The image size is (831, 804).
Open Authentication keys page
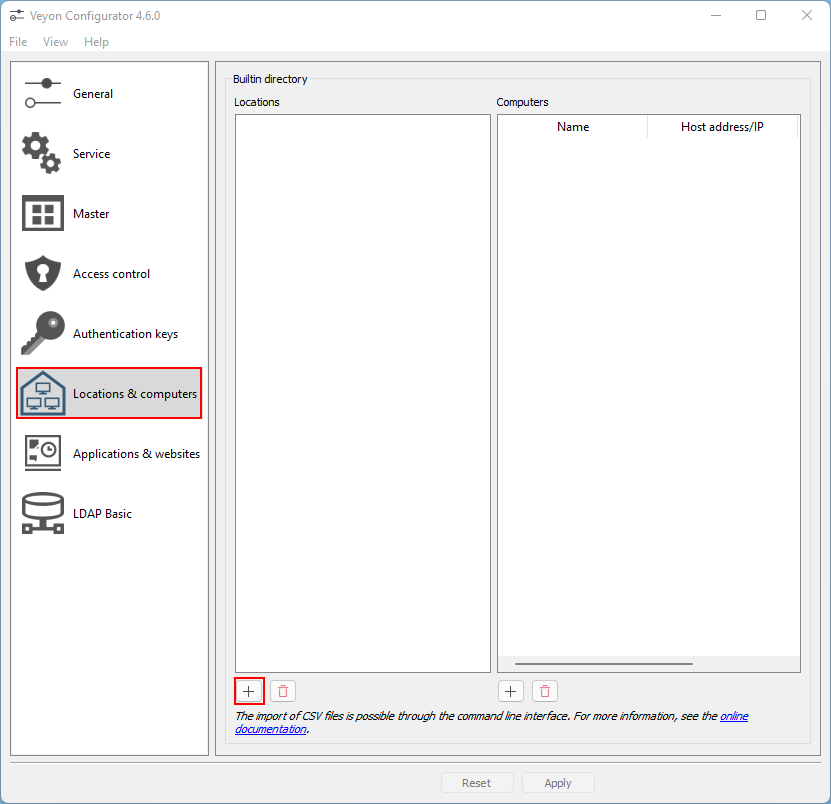(x=125, y=334)
